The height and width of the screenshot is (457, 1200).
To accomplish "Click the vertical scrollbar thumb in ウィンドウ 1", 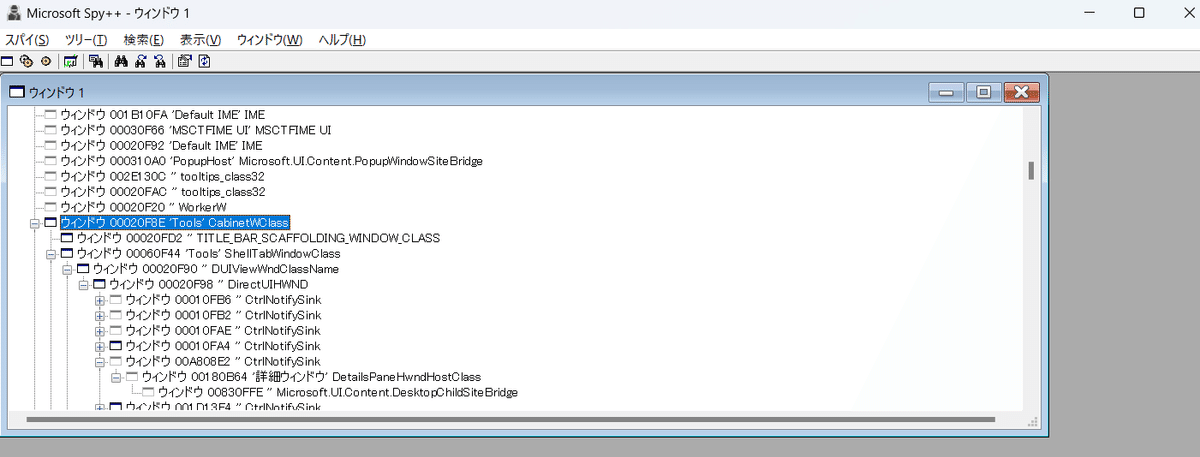I will [1030, 171].
